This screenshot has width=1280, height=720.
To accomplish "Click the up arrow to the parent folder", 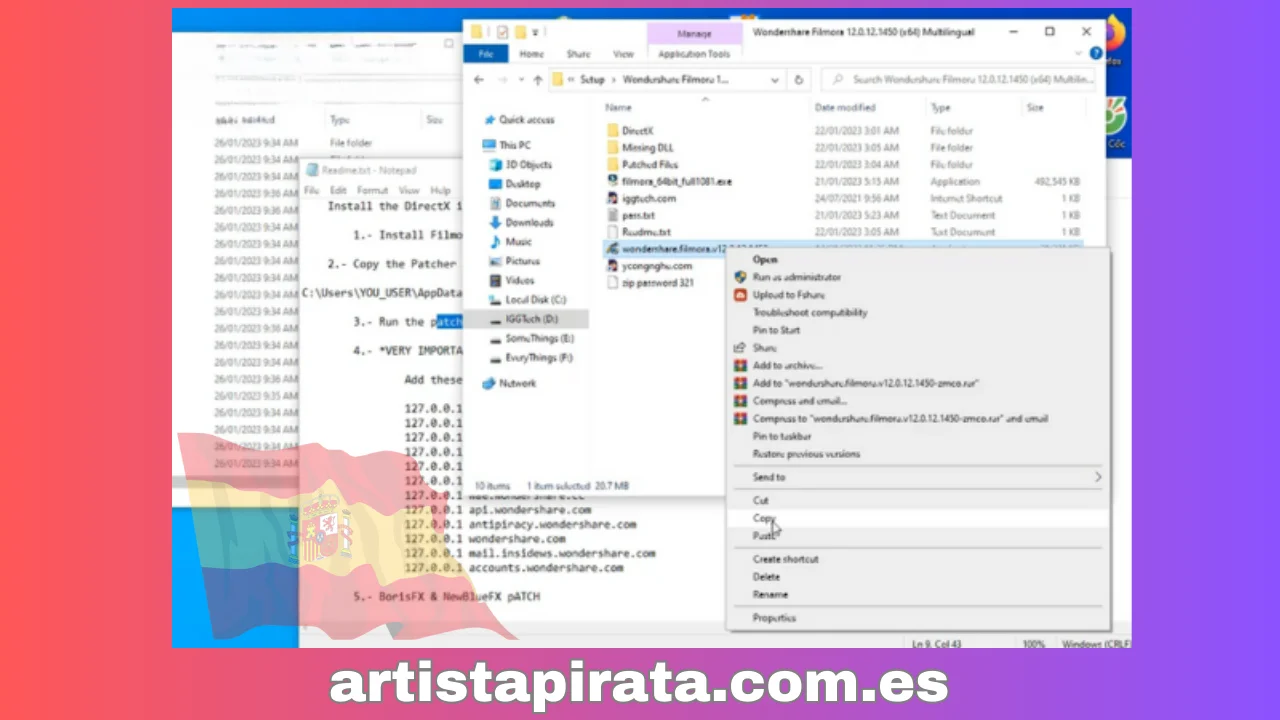I will (x=537, y=80).
